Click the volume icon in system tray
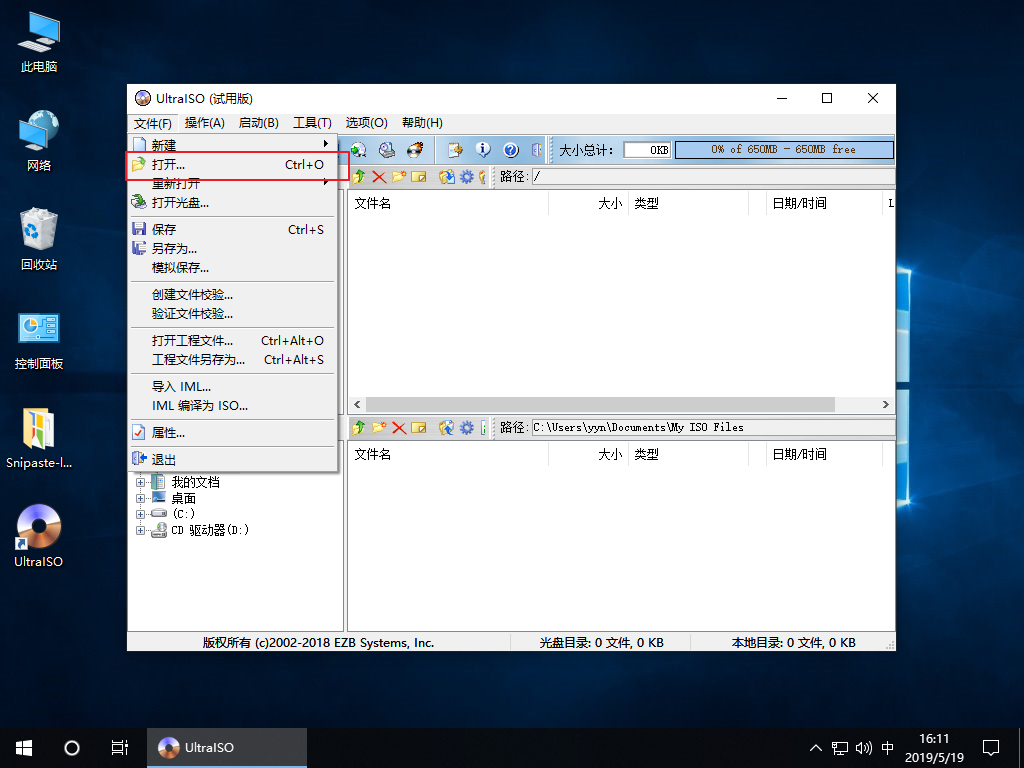Screen dimensions: 1024x768 tap(863, 748)
